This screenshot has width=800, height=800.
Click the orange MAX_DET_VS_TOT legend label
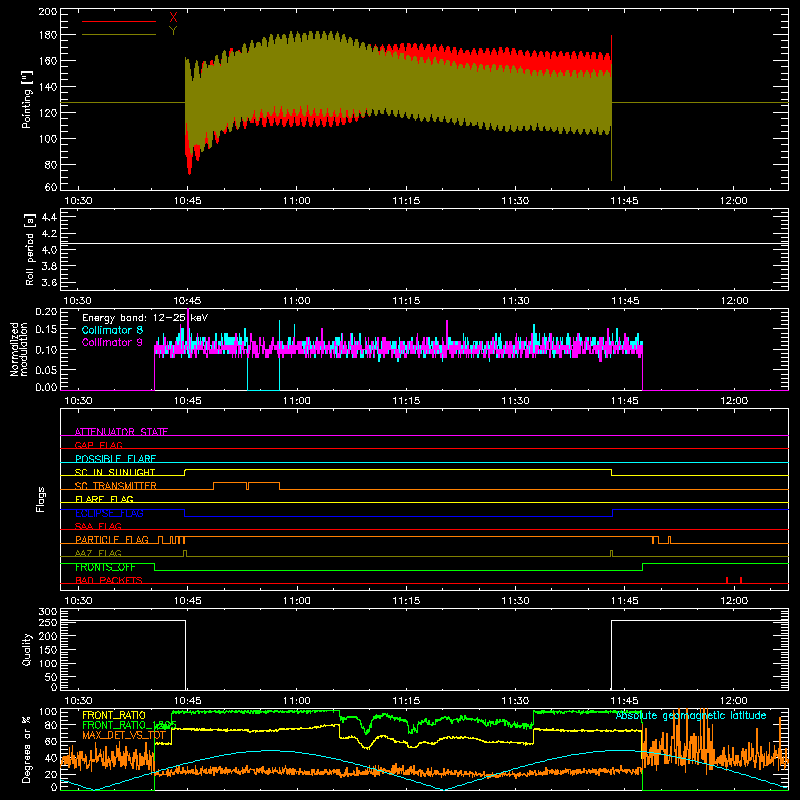point(124,735)
